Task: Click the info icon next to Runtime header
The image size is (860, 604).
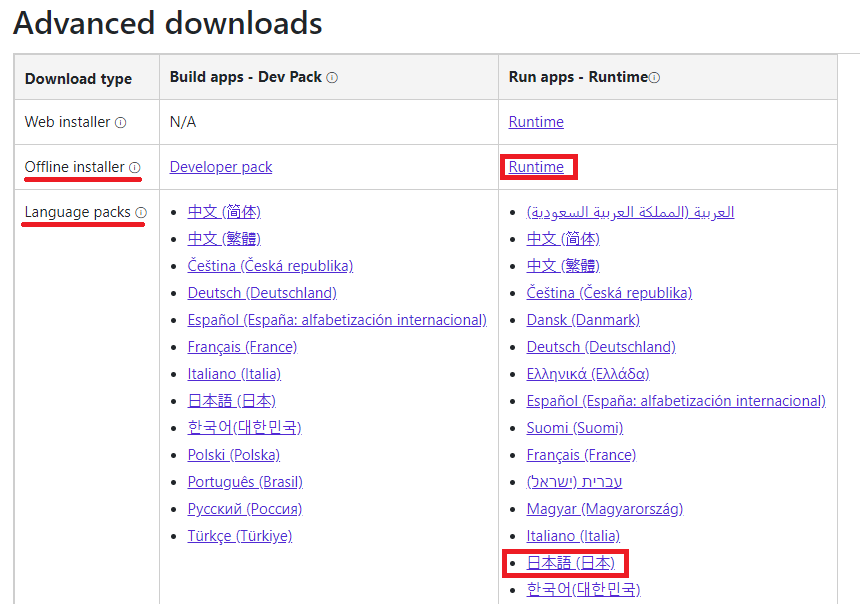Action: click(654, 78)
